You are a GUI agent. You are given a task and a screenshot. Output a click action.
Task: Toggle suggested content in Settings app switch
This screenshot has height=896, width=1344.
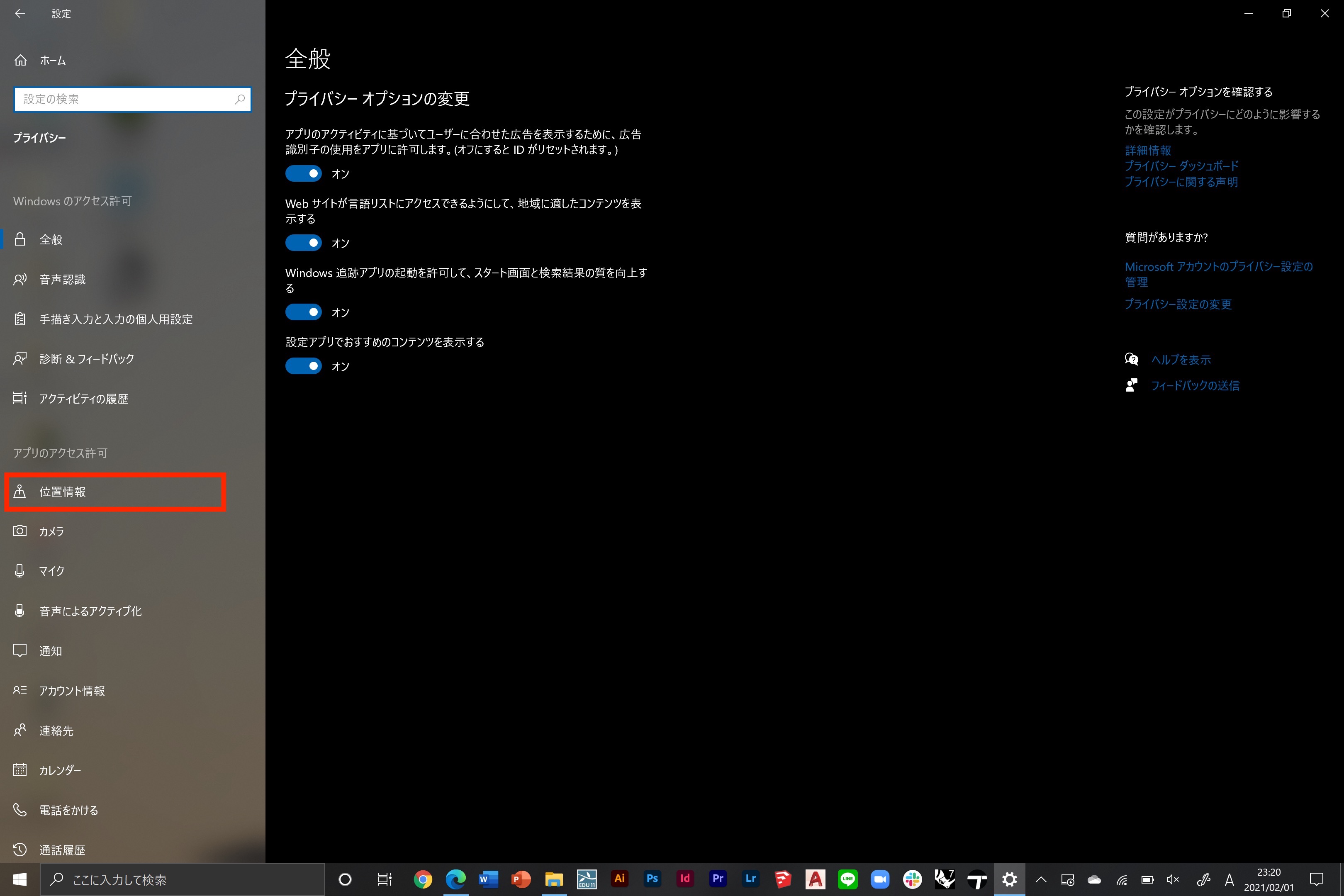point(303,366)
